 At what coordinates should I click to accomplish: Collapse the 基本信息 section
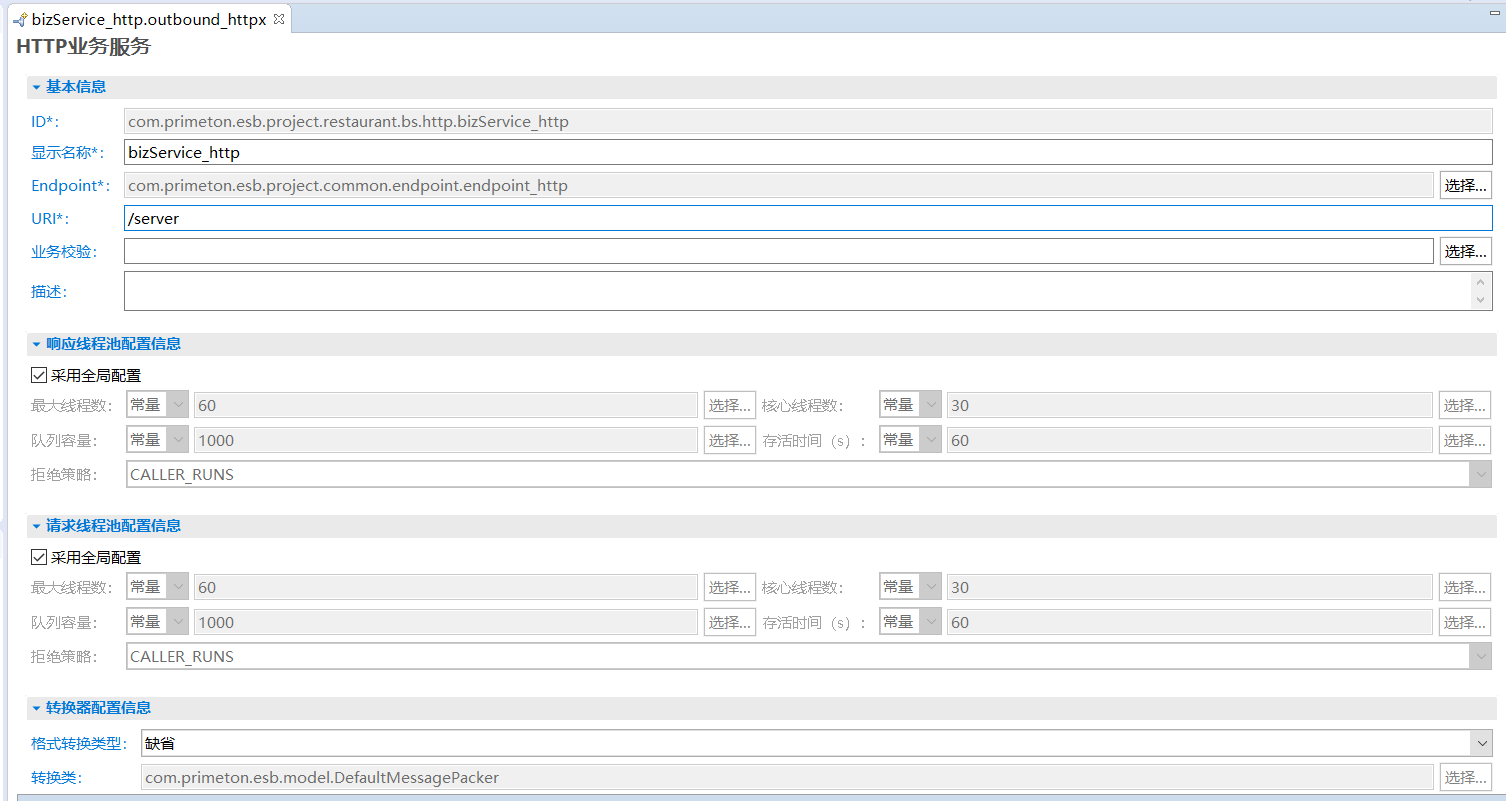click(36, 87)
